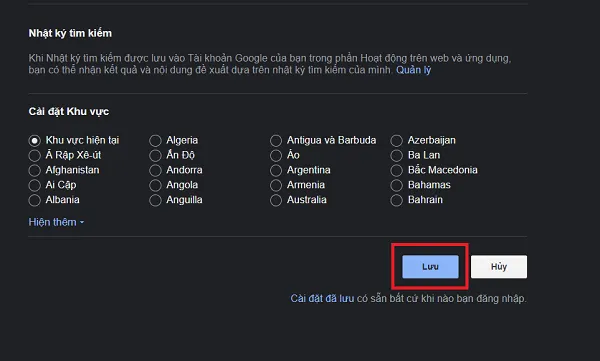Select Azerbaijan region radio button
The image size is (600, 361).
point(396,140)
